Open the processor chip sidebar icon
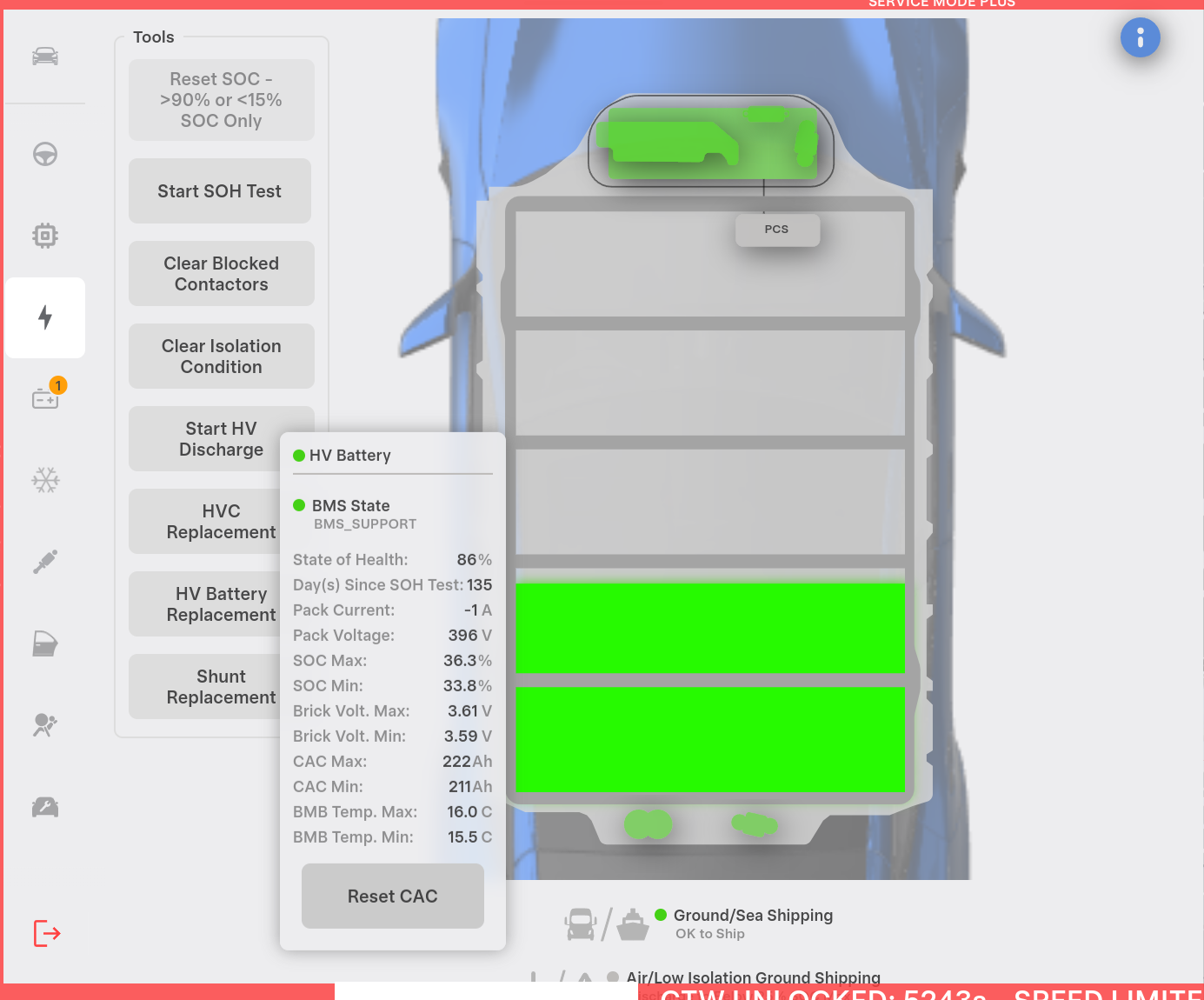This screenshot has height=1000, width=1204. (45, 236)
